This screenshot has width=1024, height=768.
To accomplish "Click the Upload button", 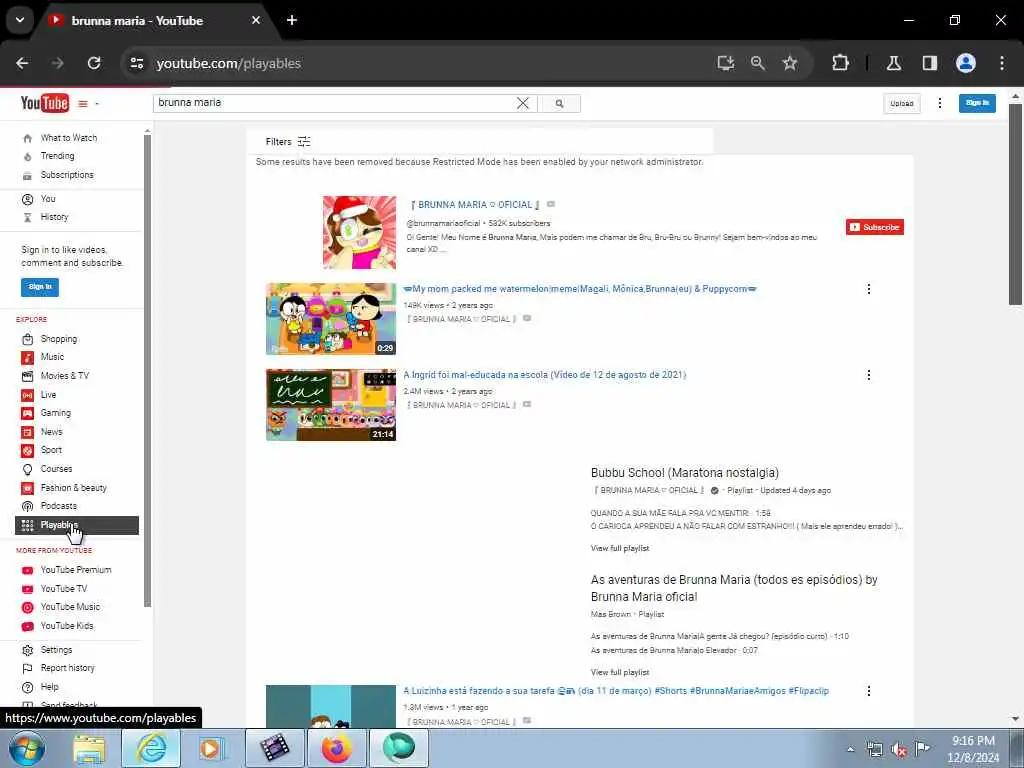I will 902,103.
